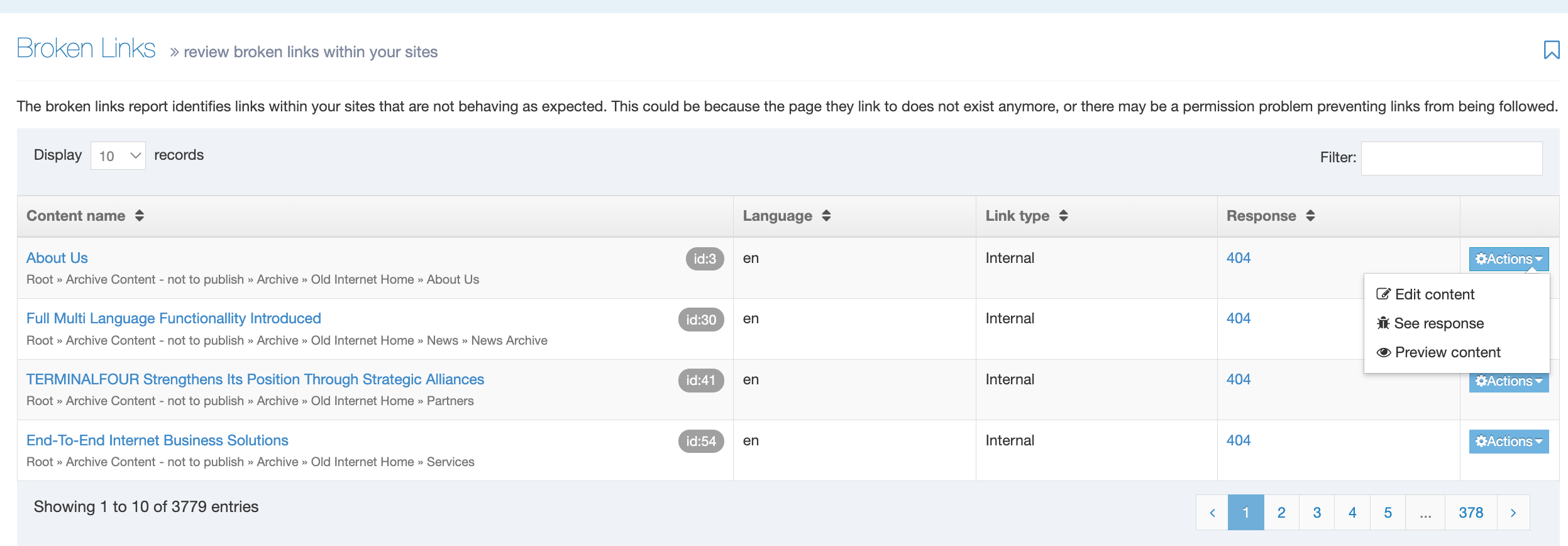Open the About Us content link
The height and width of the screenshot is (546, 1568).
click(57, 258)
